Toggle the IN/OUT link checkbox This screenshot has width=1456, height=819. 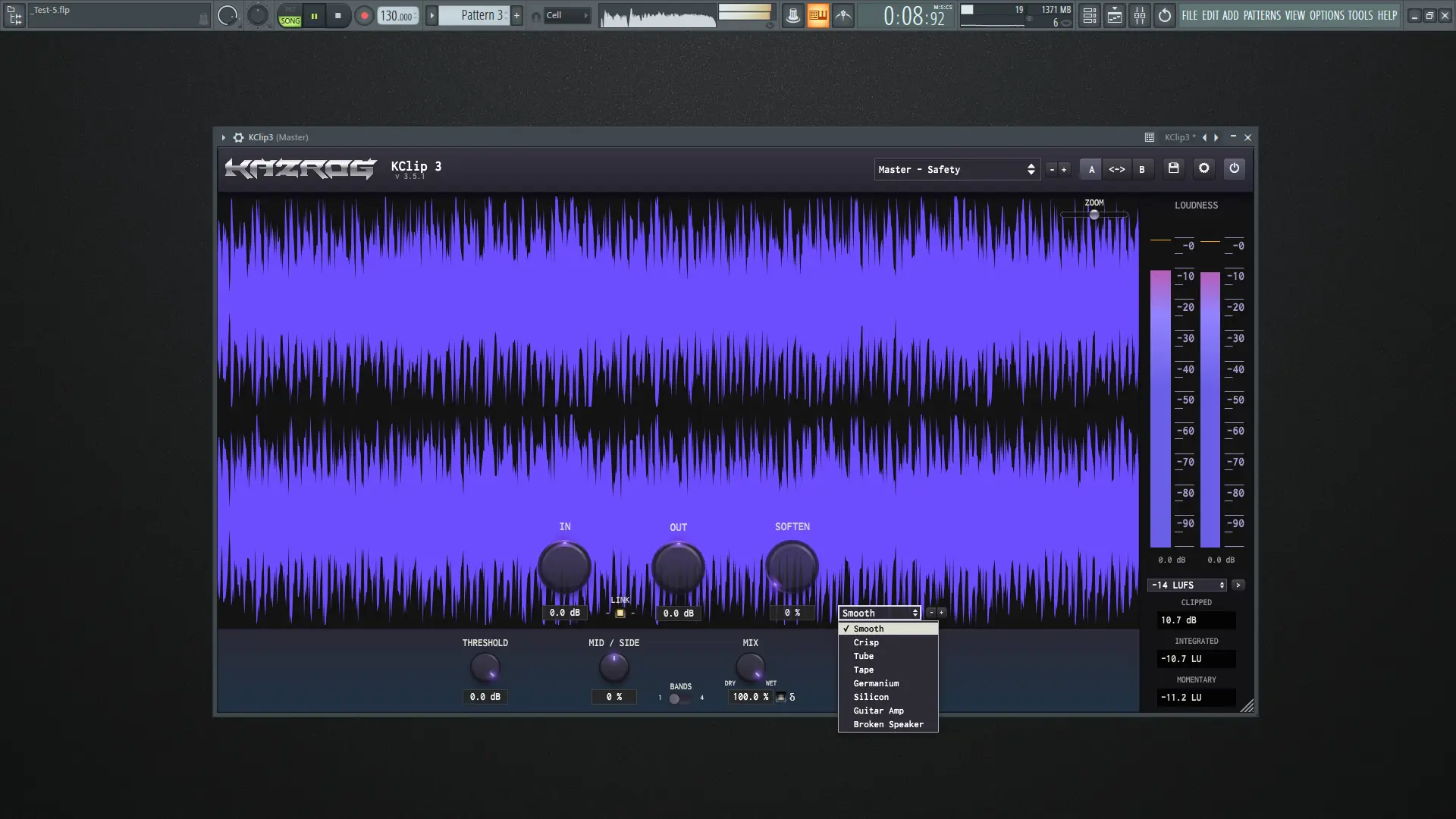[x=620, y=613]
